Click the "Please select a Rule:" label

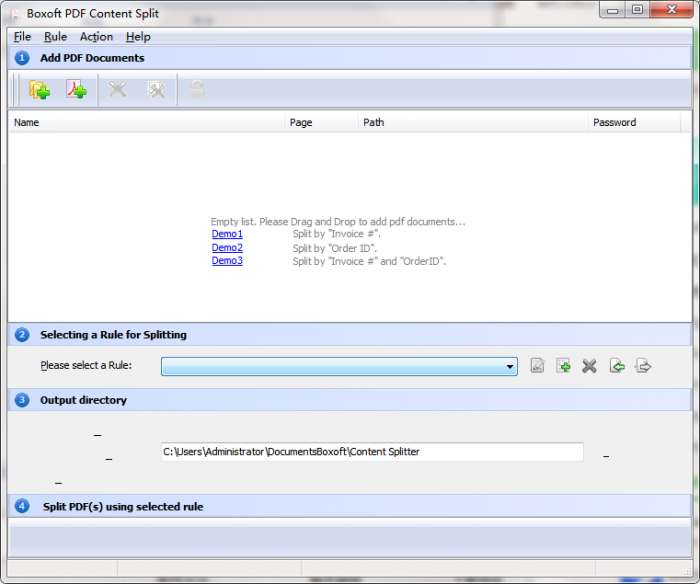[86, 365]
